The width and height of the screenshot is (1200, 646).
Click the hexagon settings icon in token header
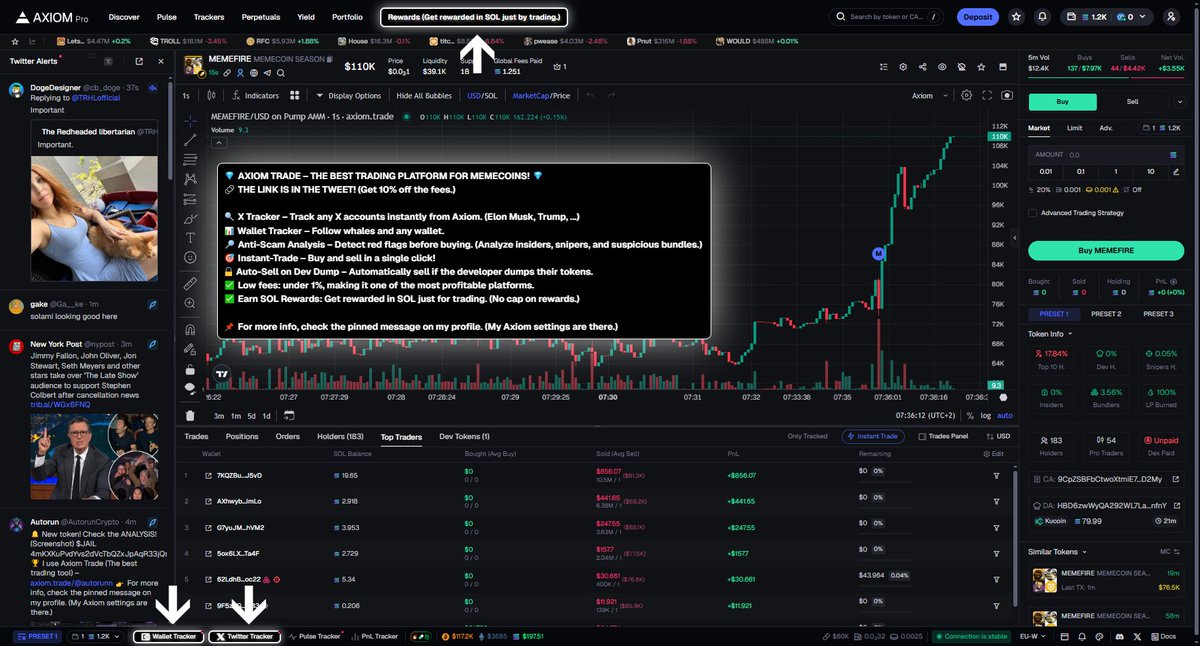(903, 66)
